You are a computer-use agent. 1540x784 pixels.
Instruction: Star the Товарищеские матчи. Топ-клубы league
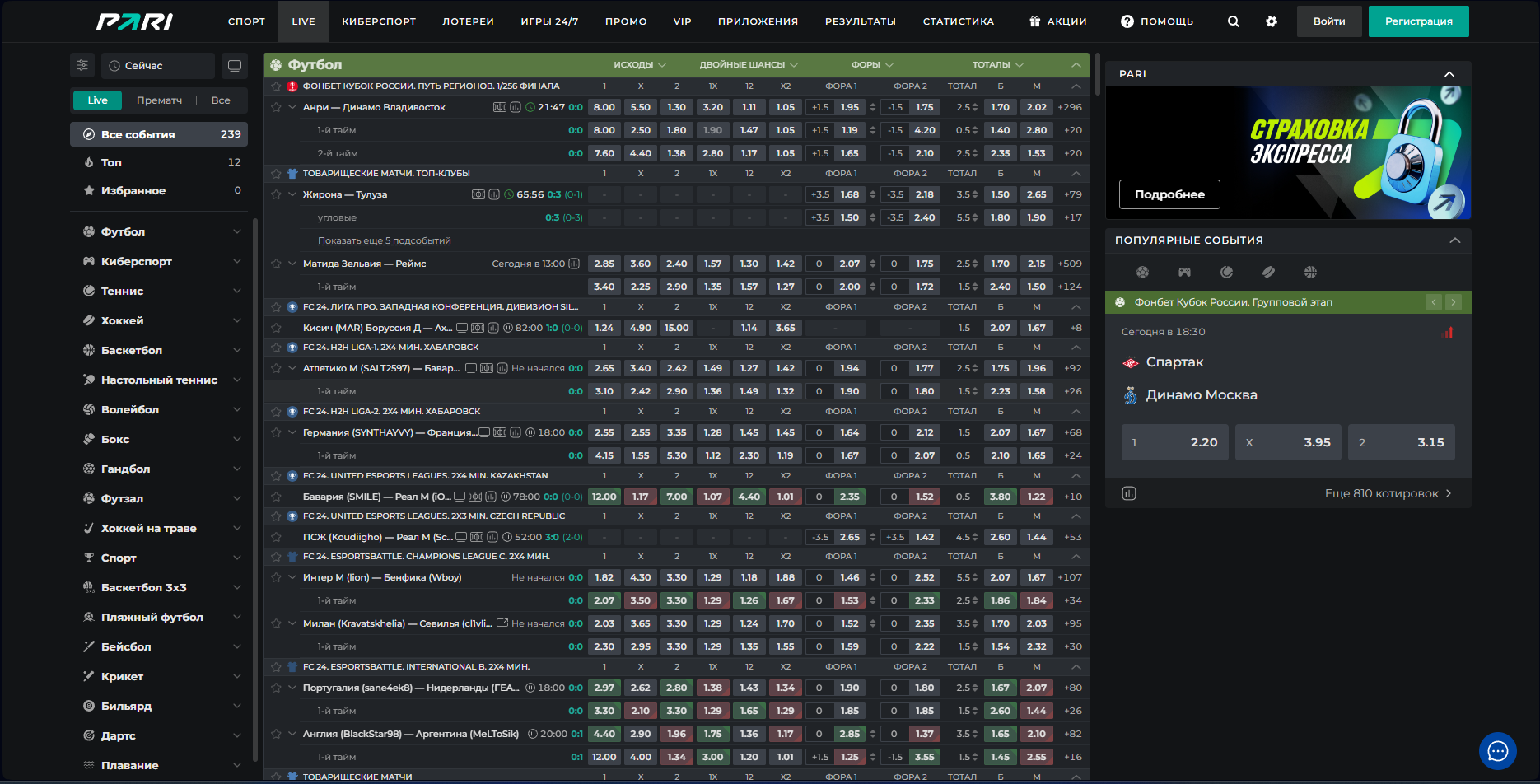click(276, 174)
